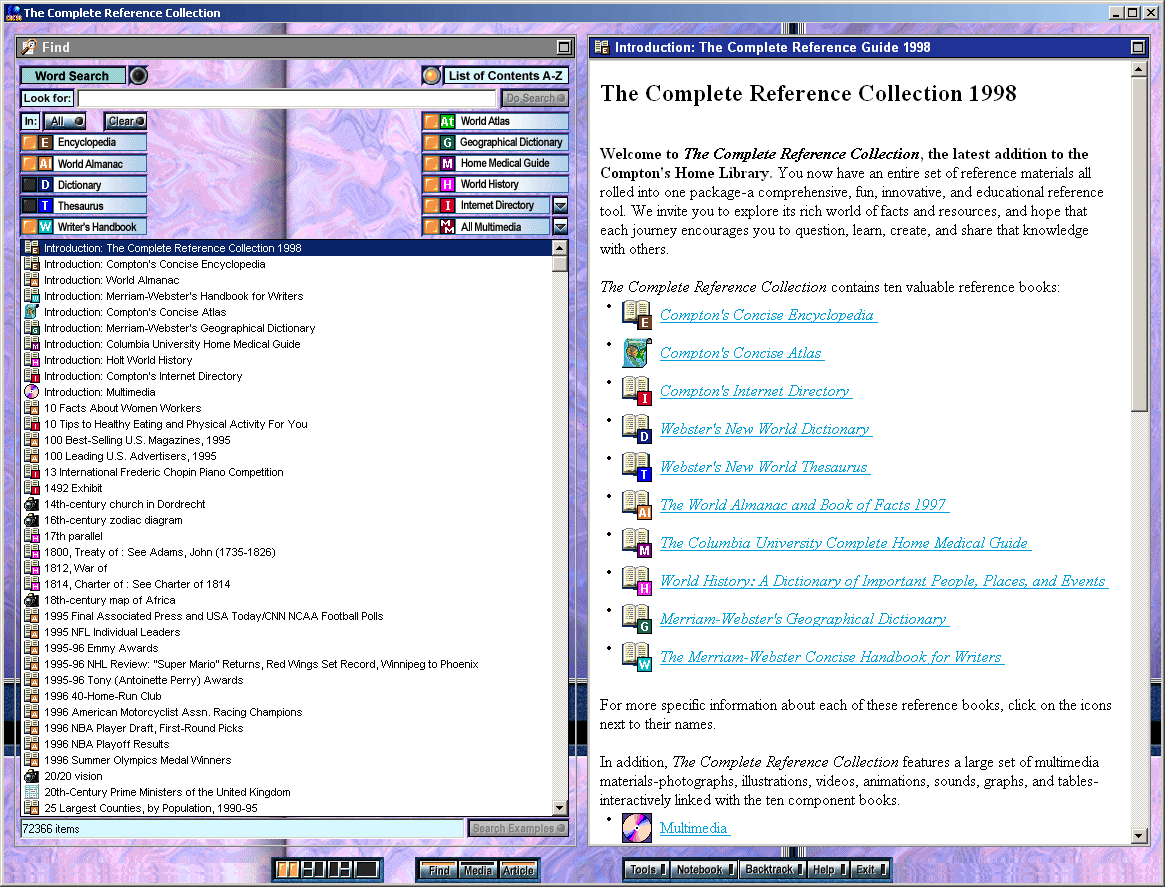Open the Compton's Concise Encyclopedia link
The height and width of the screenshot is (887, 1165).
pyautogui.click(x=767, y=315)
